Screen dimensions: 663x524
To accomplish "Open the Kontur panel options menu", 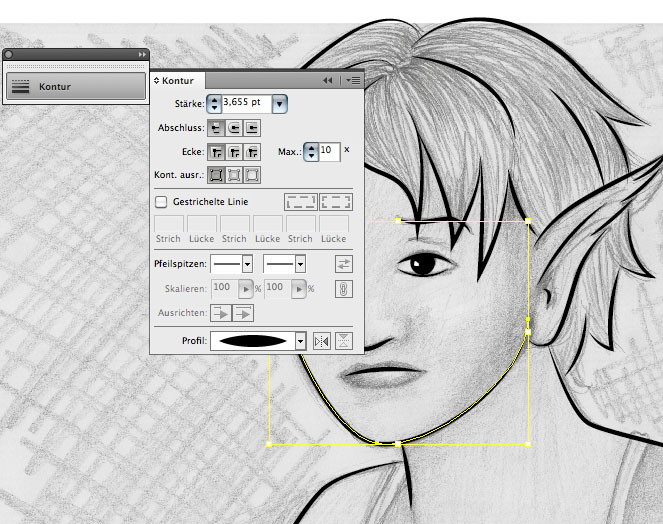I will coord(353,80).
